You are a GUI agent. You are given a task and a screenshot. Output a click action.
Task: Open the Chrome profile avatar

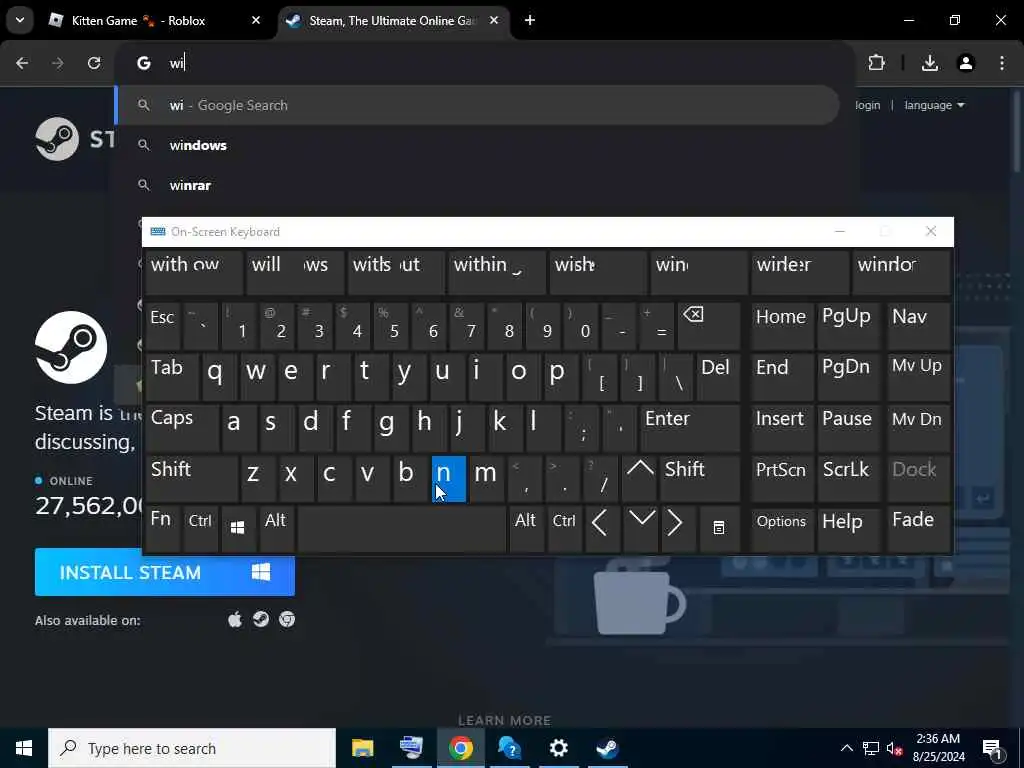(x=966, y=63)
